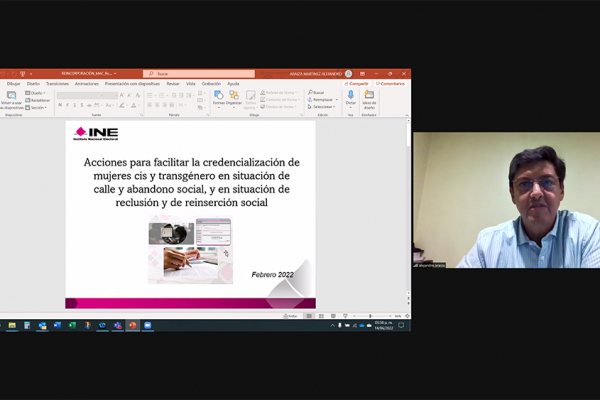Image resolution: width=600 pixels, height=400 pixels.
Task: Open the Dibujar tab
Action: [x=13, y=83]
